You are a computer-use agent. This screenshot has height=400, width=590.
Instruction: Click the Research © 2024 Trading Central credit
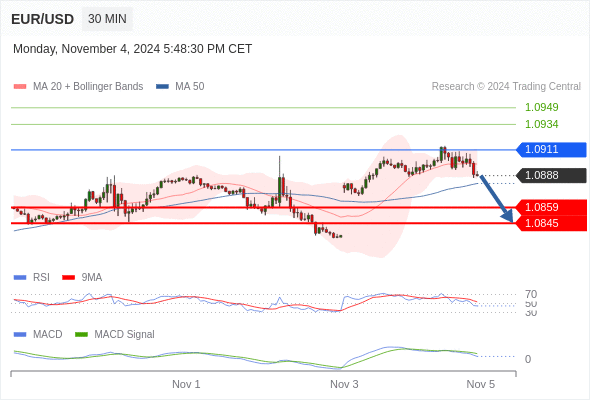506,87
